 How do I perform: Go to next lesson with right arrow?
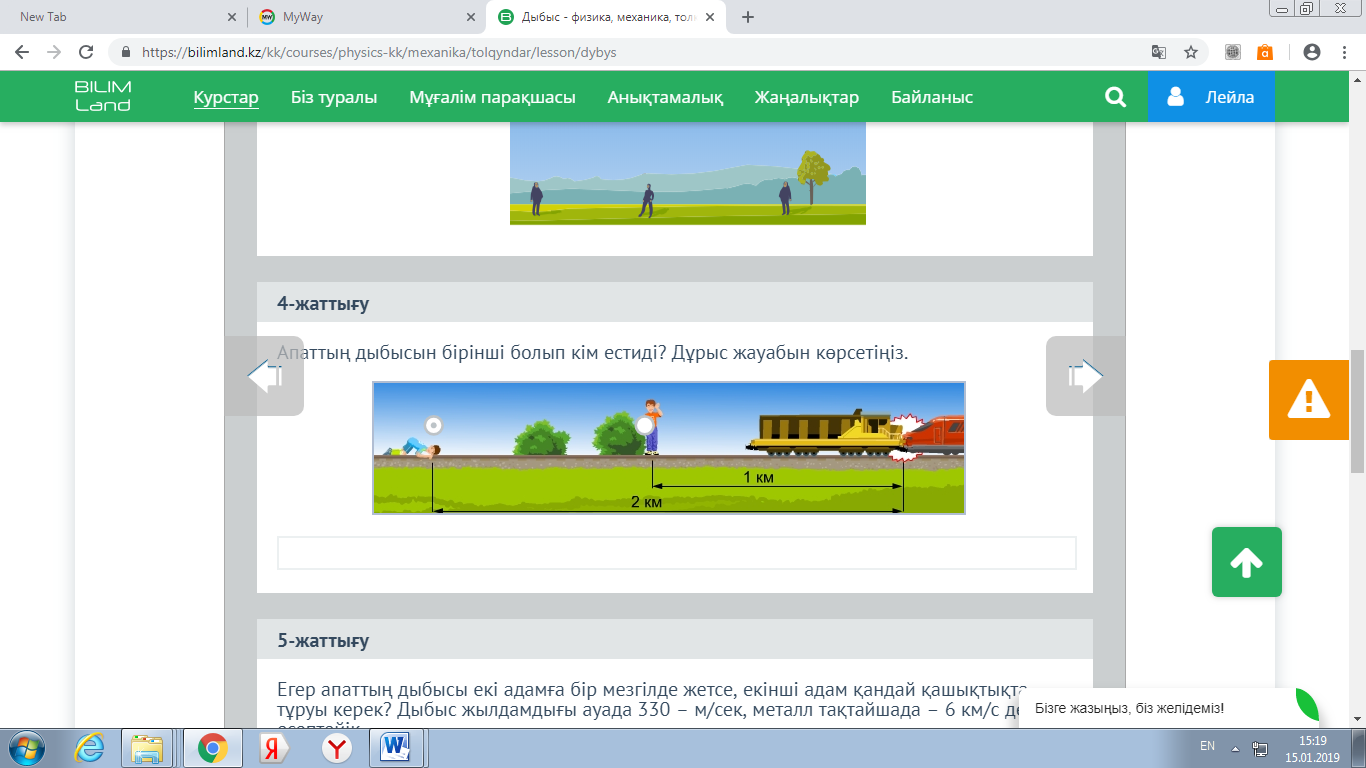click(x=1085, y=376)
